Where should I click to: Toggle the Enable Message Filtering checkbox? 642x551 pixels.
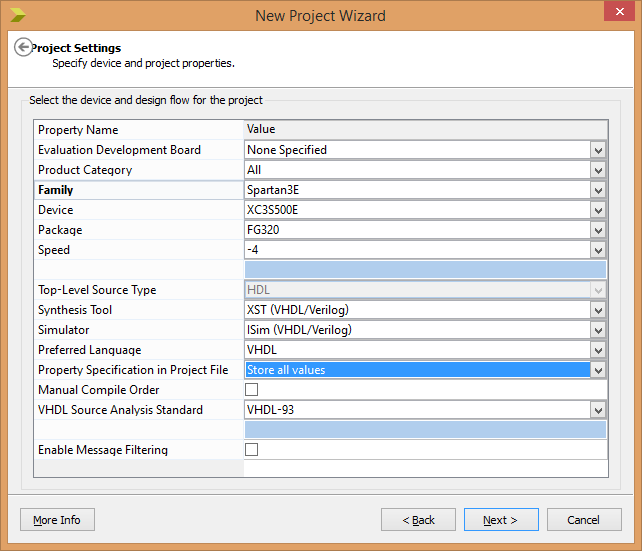click(x=251, y=449)
